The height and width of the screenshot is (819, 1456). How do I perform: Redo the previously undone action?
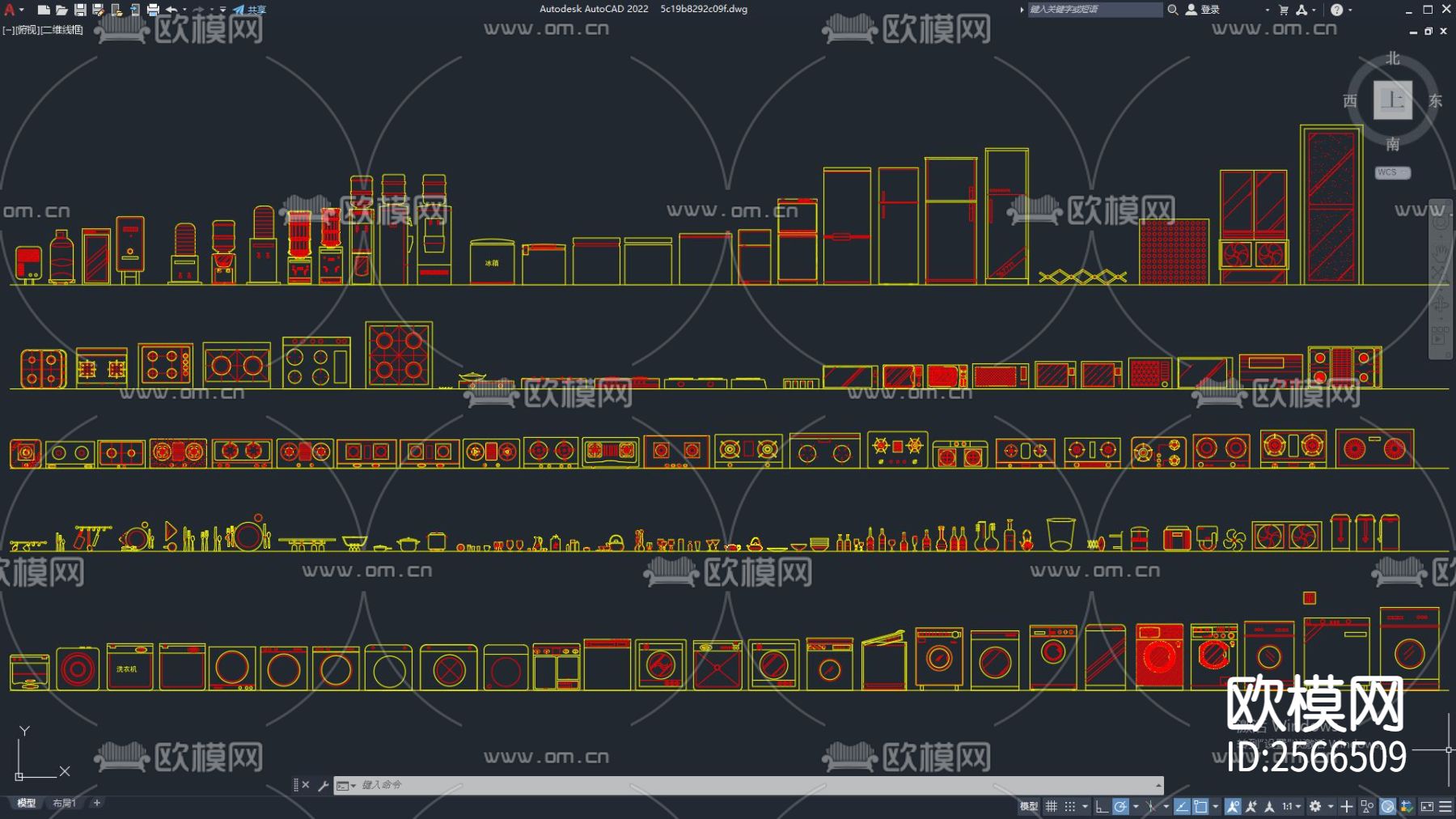pos(198,10)
